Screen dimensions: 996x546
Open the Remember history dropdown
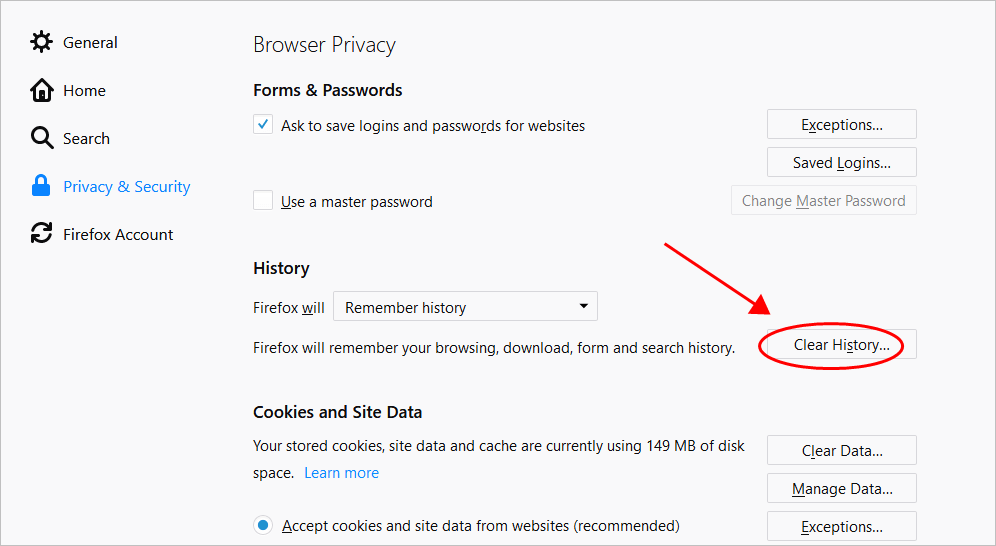click(465, 306)
